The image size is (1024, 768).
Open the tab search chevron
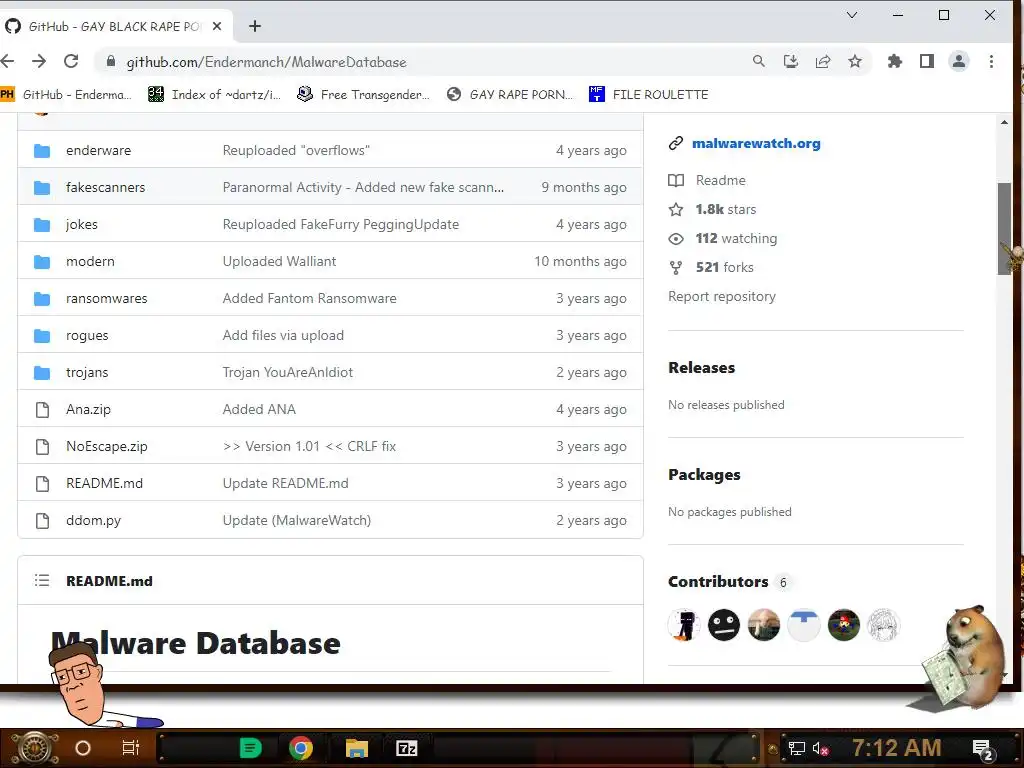pos(852,15)
